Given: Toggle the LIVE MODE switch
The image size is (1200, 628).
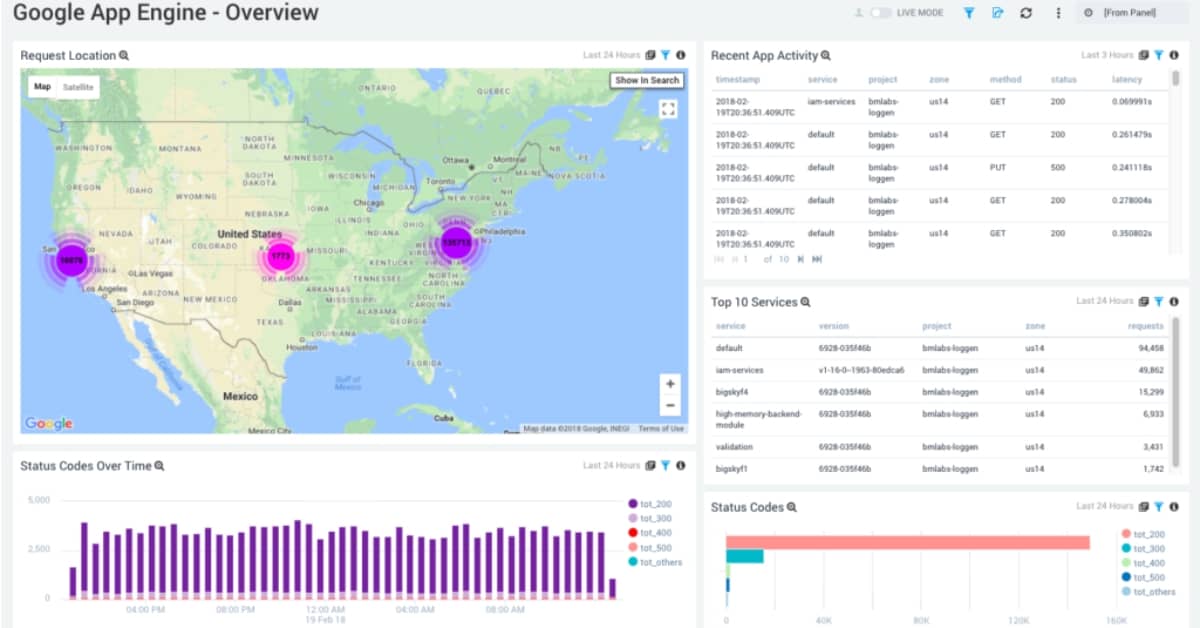Looking at the screenshot, I should point(881,13).
